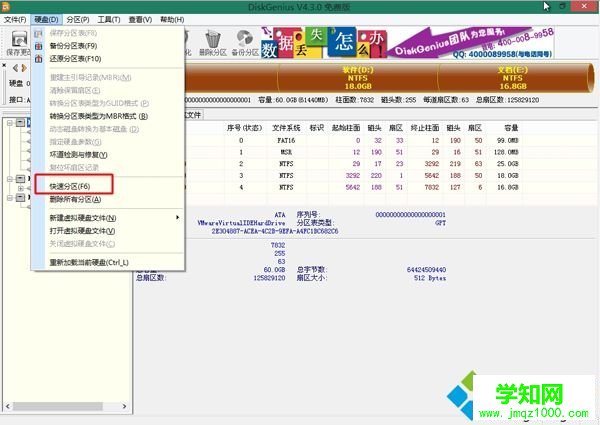
Task: Click the third disk icon in tree
Action: [21, 197]
